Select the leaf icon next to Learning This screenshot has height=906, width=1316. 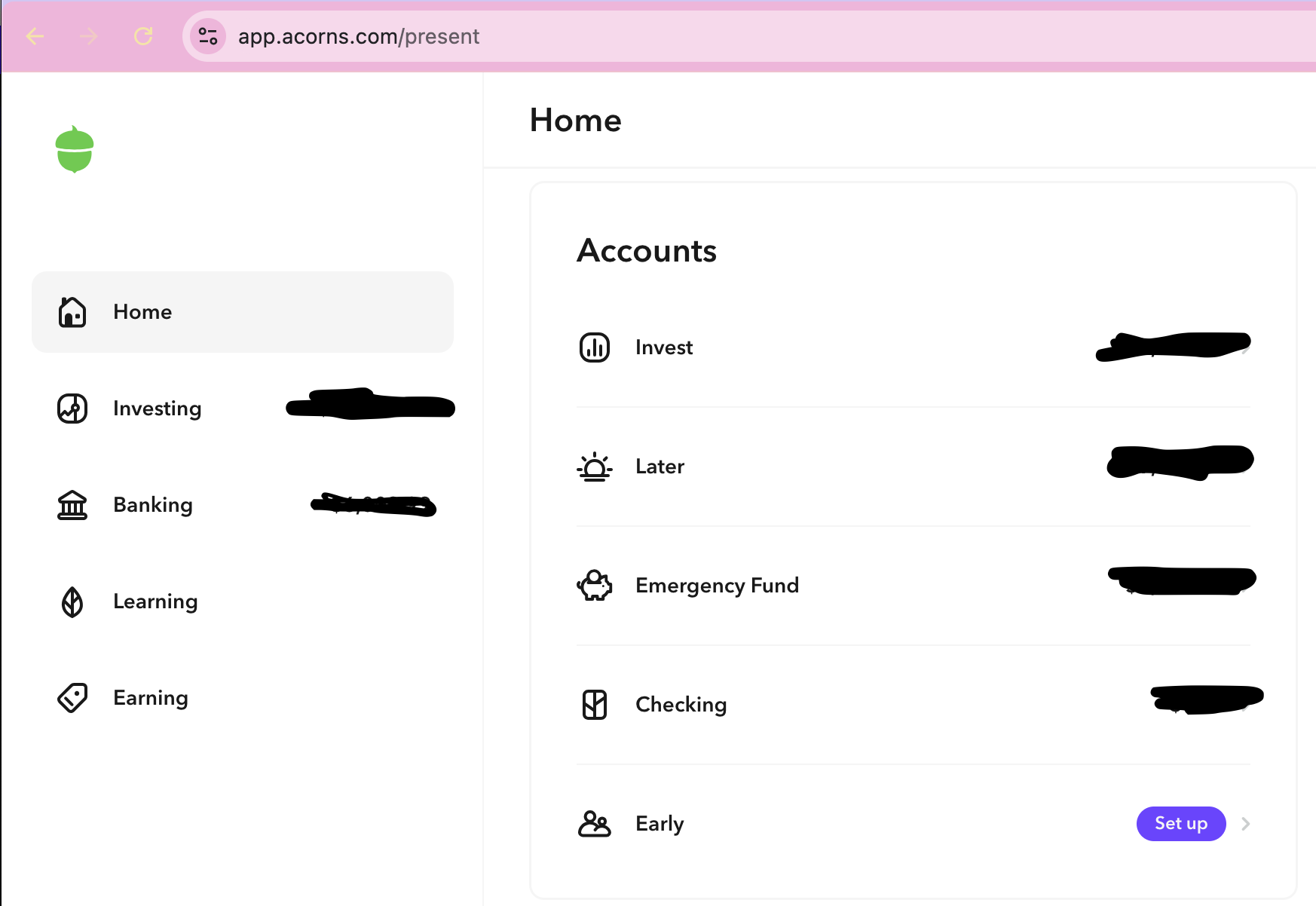tap(72, 601)
